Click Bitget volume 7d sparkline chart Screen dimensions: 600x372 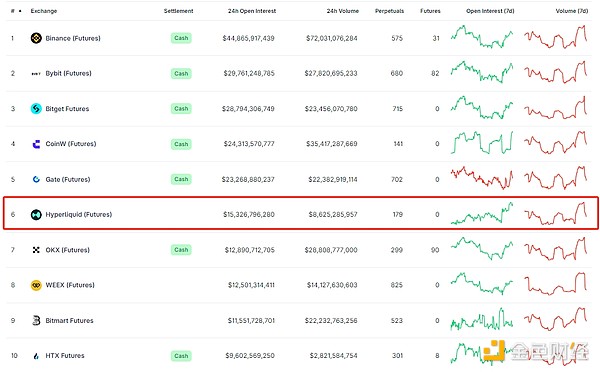tap(556, 108)
